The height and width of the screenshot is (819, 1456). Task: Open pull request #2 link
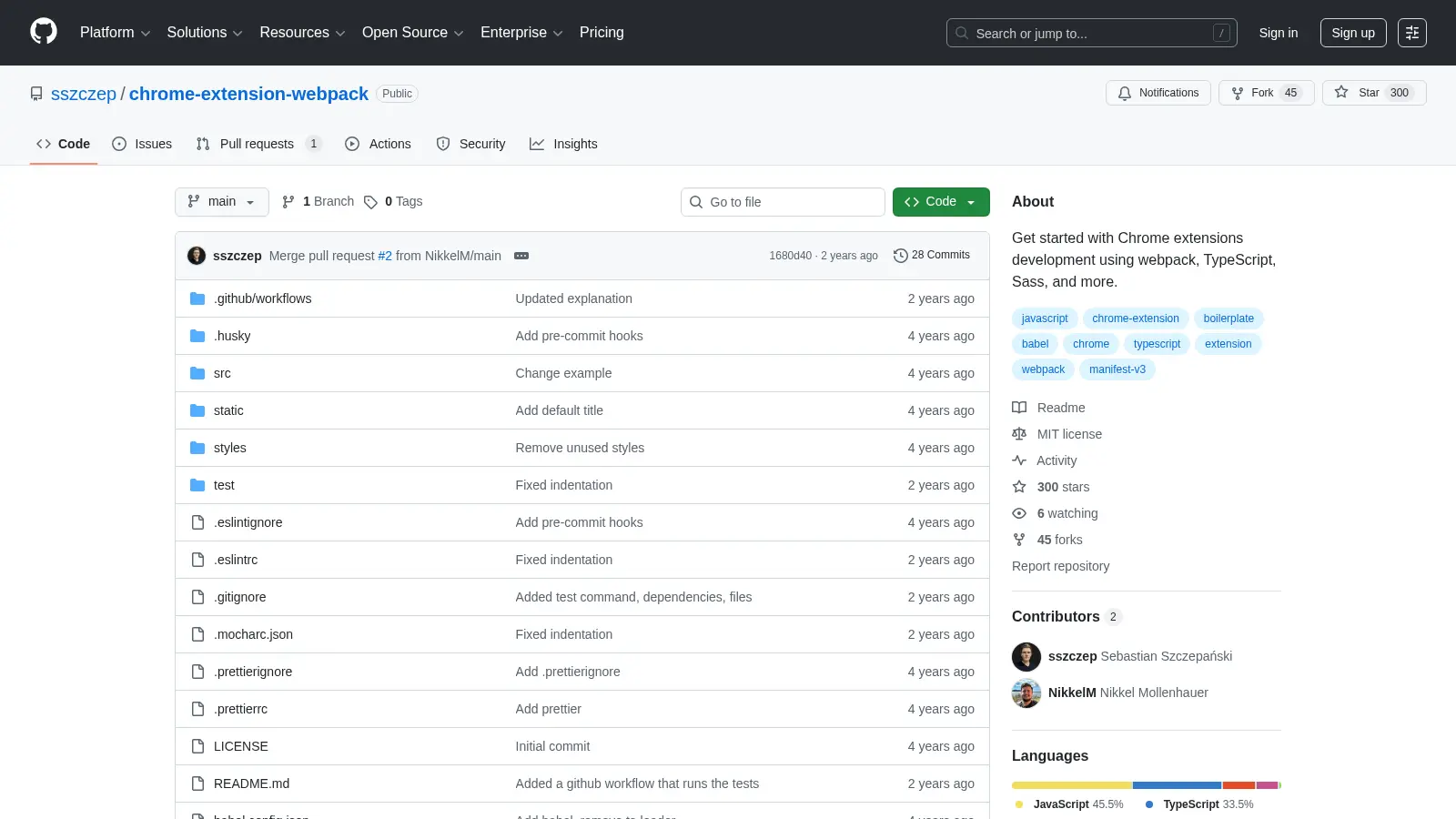pos(385,256)
